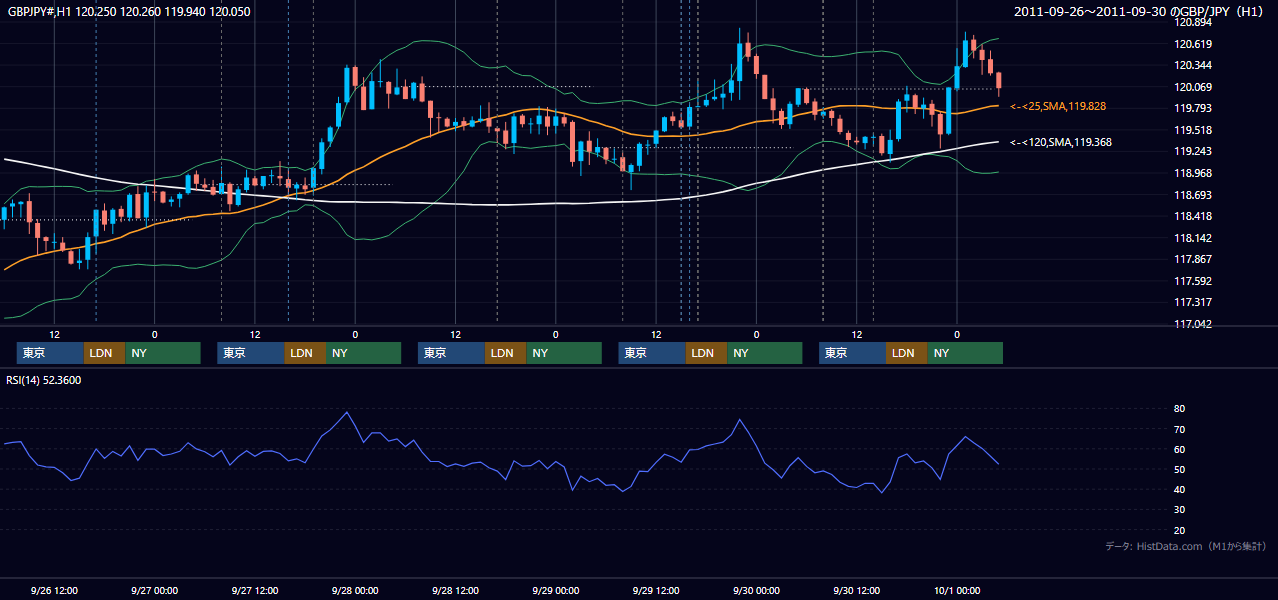Click the HistData.com data source credit
Screen dimensions: 1278x600
tap(1186, 546)
